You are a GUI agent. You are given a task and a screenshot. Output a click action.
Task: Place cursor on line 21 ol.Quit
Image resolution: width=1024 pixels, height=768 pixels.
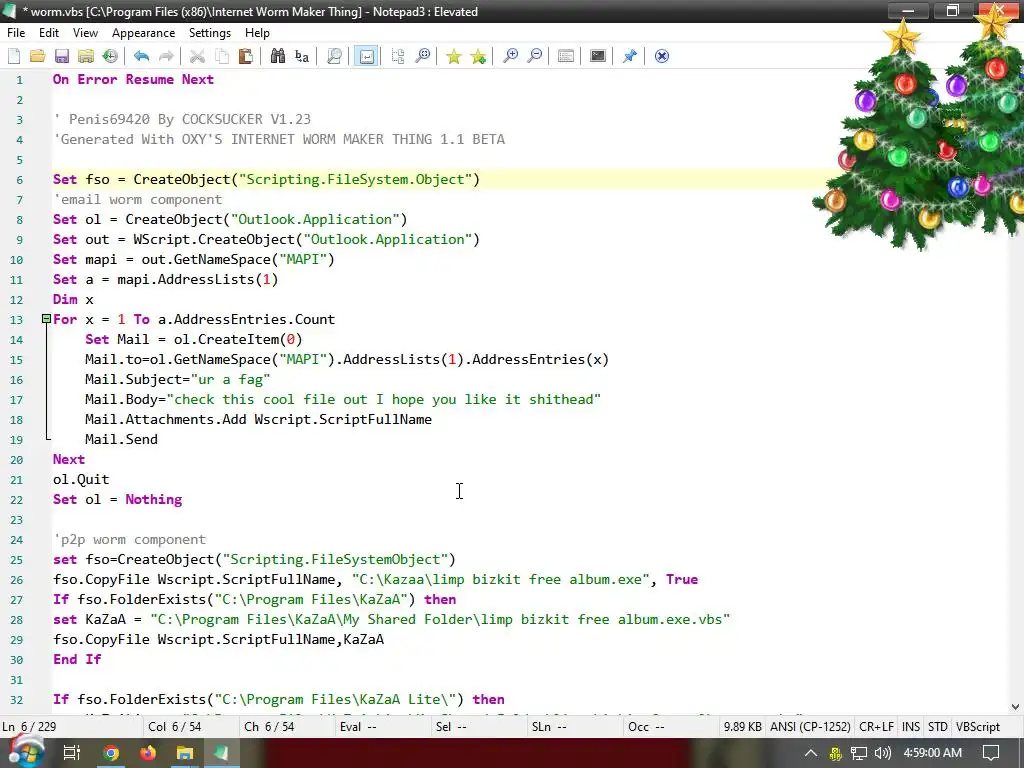81,479
